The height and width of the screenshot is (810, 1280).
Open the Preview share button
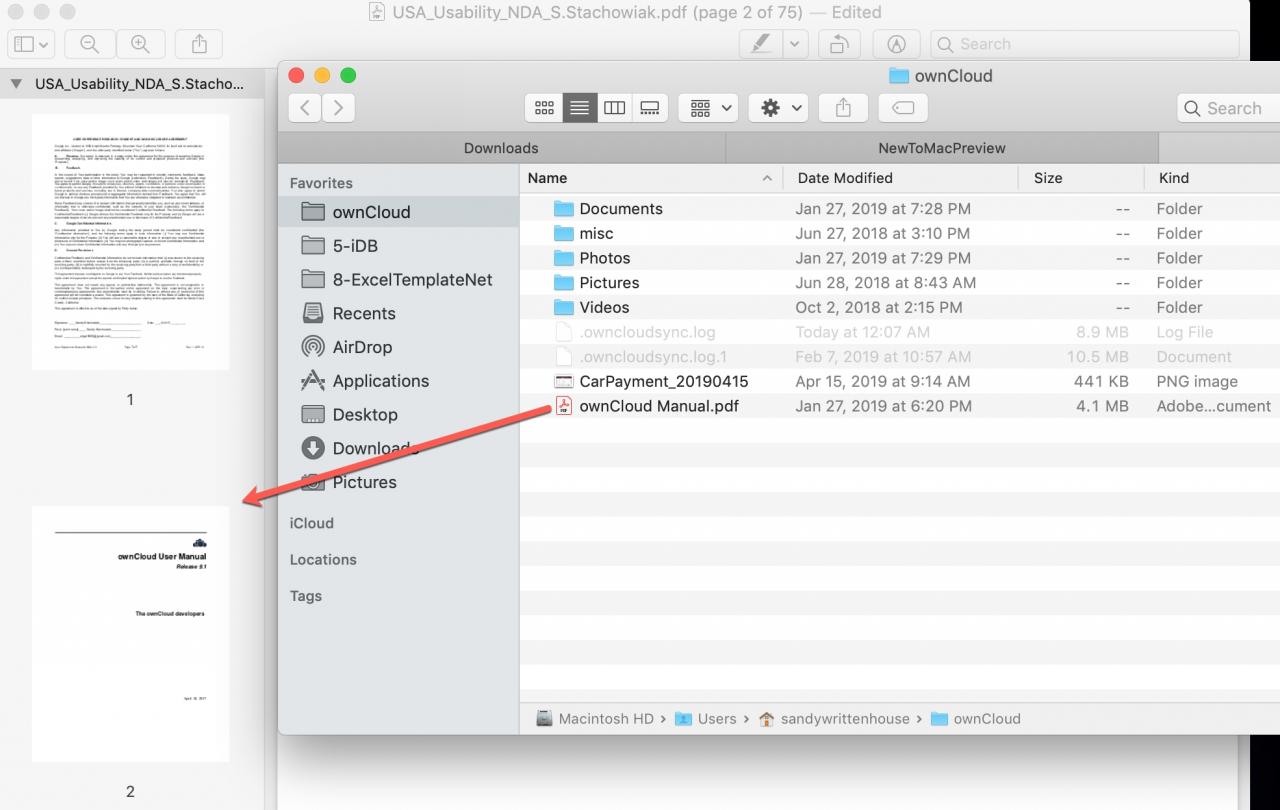tap(198, 44)
